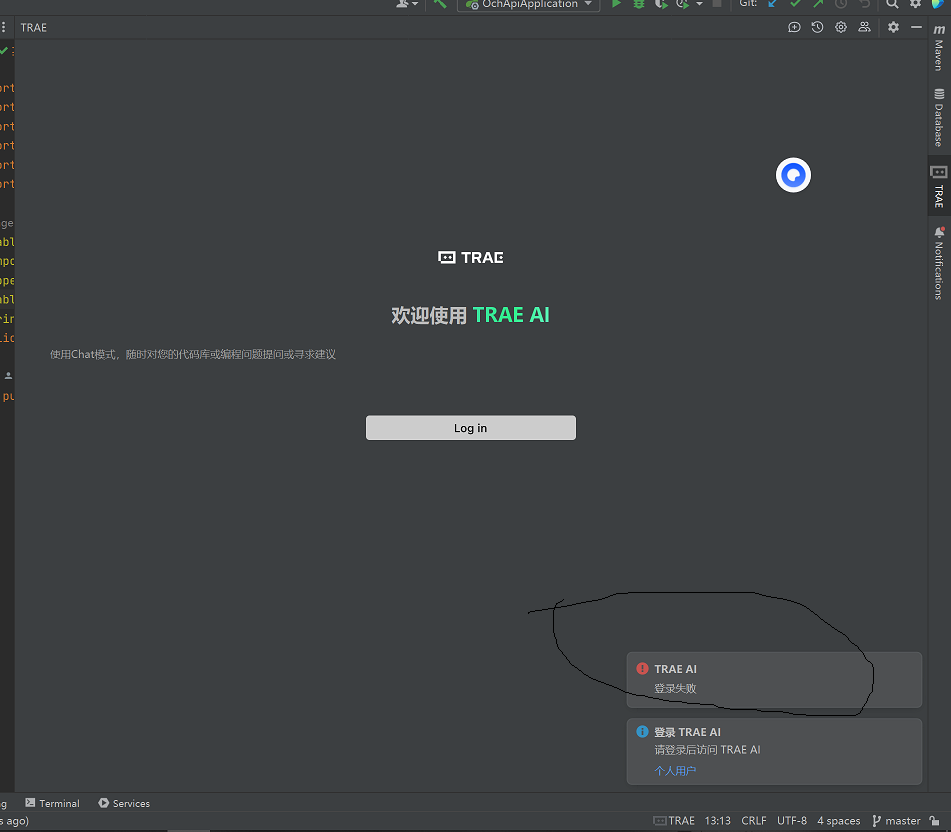Open TRAE settings gear icon

pos(841,27)
